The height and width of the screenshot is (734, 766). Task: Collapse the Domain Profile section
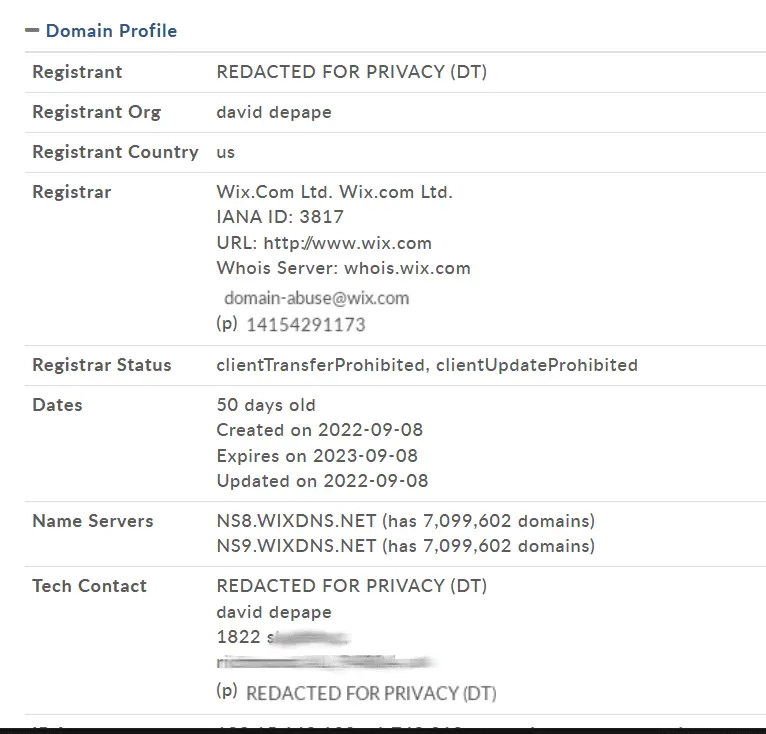click(x=33, y=31)
